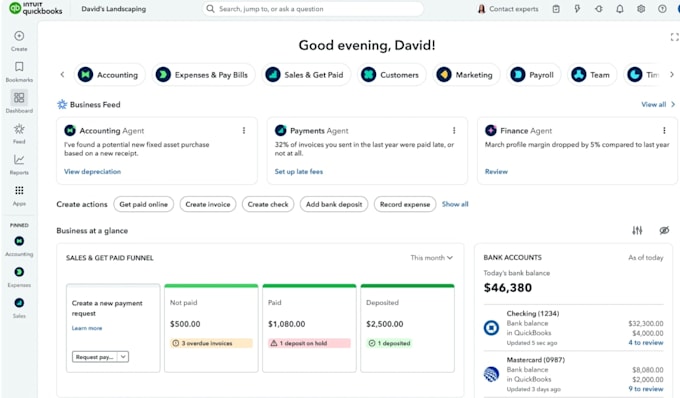The height and width of the screenshot is (398, 680).
Task: Select the Team category chip
Action: pyautogui.click(x=592, y=75)
